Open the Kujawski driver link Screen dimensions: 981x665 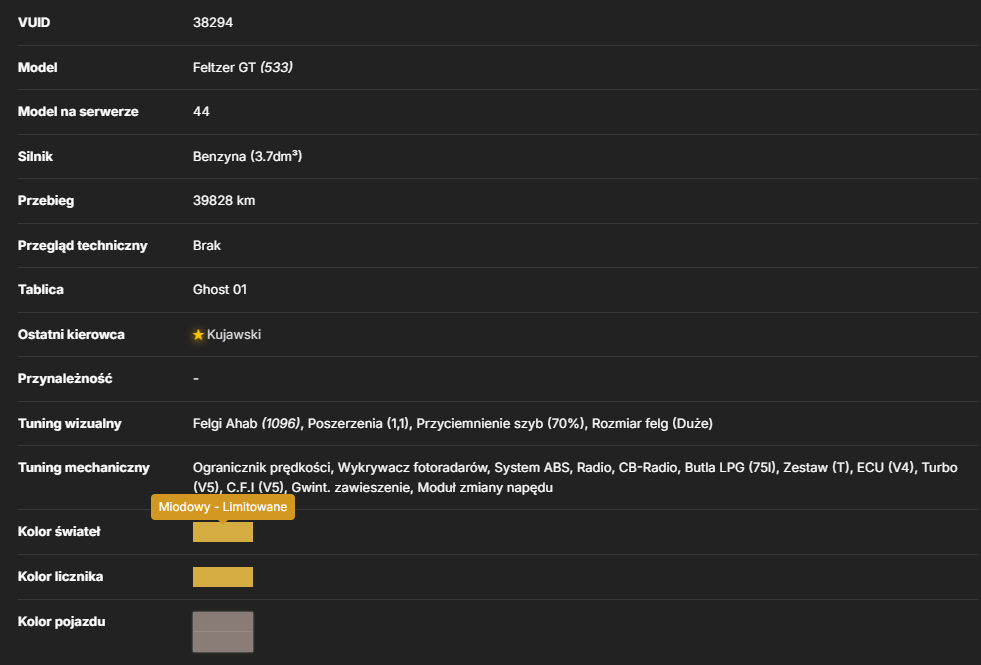(x=234, y=335)
